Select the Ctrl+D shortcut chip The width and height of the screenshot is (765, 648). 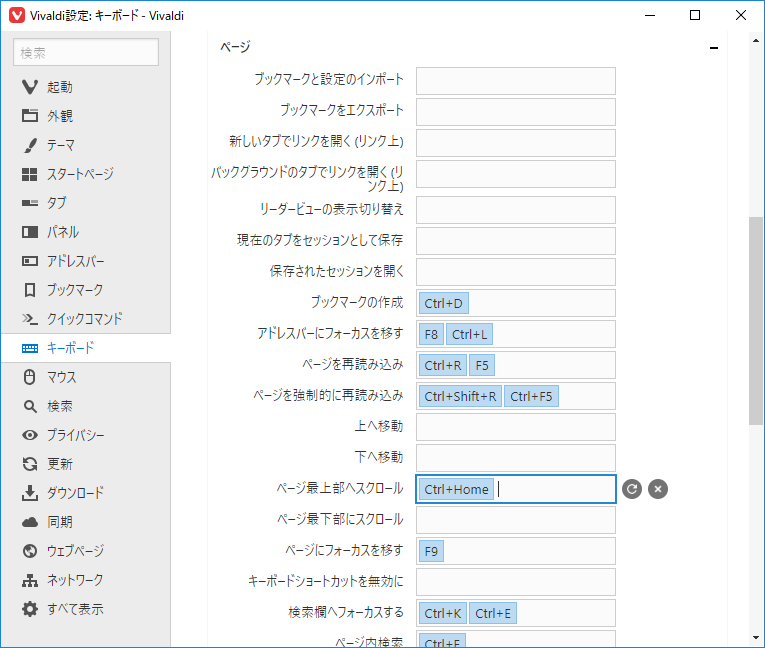point(443,304)
